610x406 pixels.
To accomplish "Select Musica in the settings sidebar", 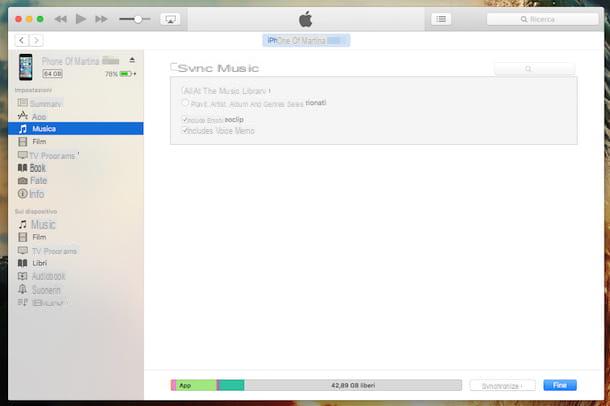I will 76,129.
